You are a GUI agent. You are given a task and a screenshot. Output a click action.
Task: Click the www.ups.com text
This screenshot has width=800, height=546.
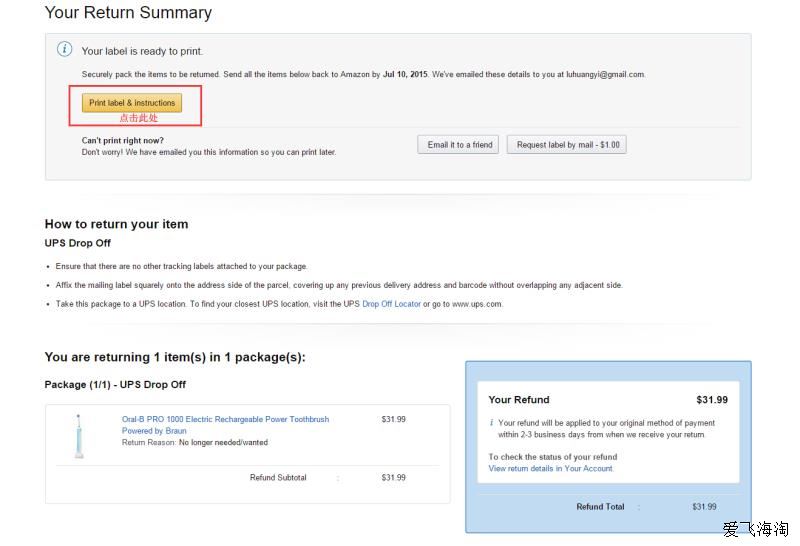click(x=477, y=304)
